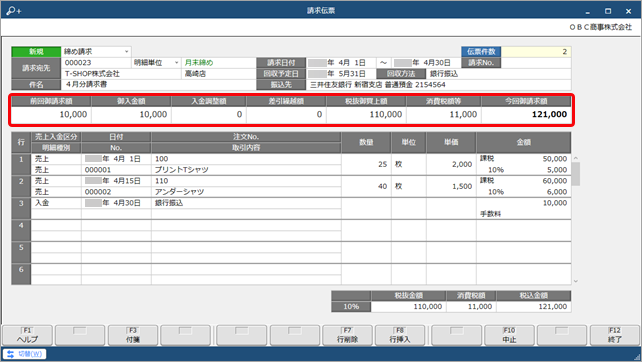This screenshot has height=362, width=642.
Task: Click quantity 40 cell
Action: point(366,186)
